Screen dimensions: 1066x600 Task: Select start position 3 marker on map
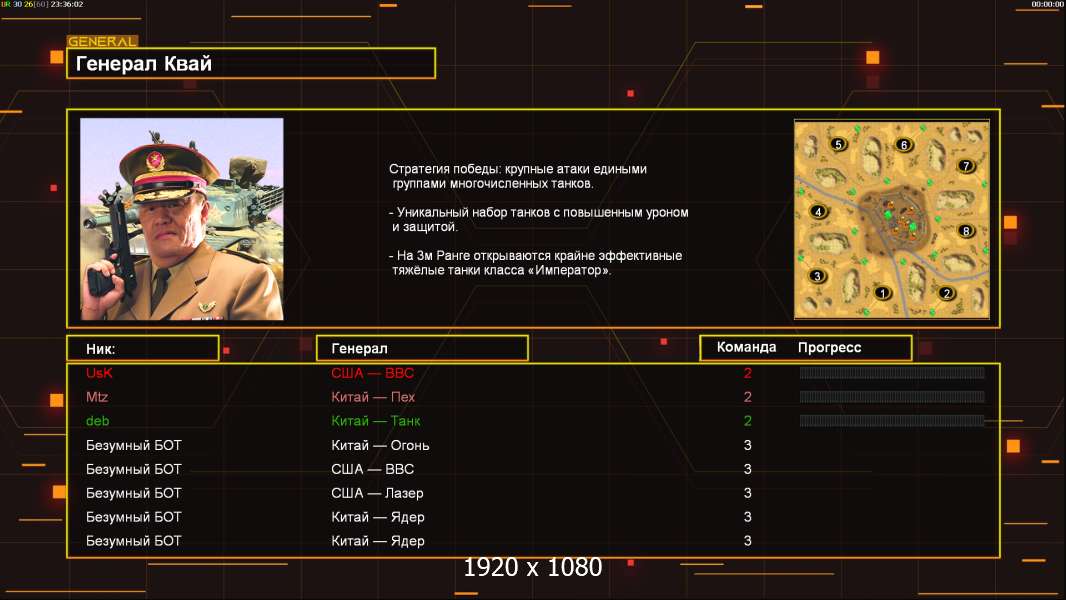tap(818, 275)
